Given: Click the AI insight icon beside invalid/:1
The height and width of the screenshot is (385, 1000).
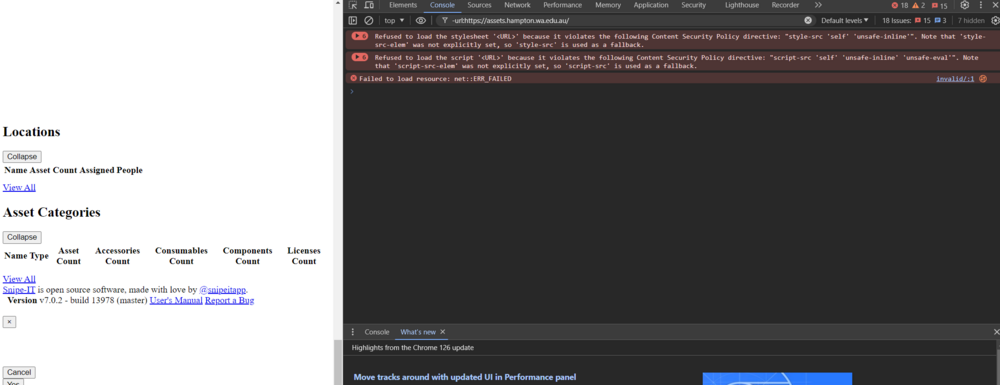Looking at the screenshot, I should 983,79.
